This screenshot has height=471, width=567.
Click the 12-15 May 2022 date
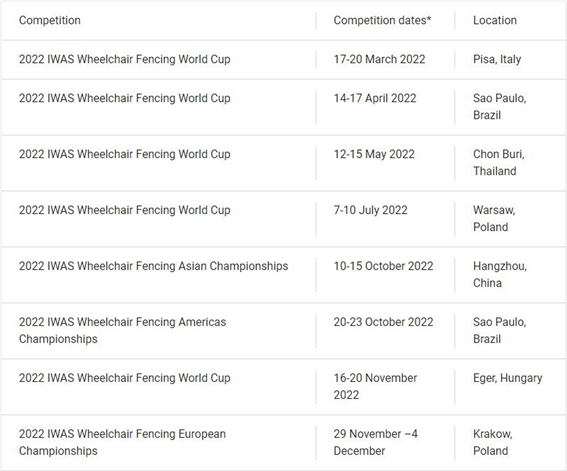(374, 154)
